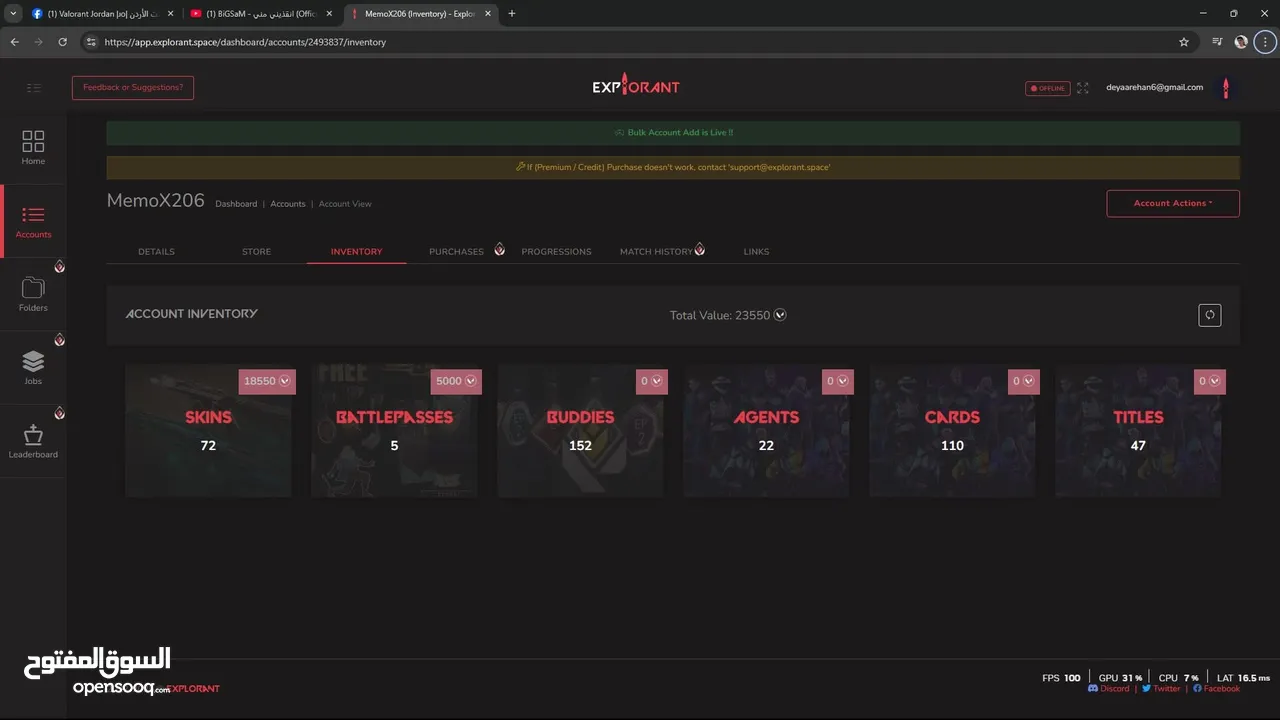Close the MemoX206 Inventory browser tab
Screen dimensions: 1280x720
pos(488,13)
